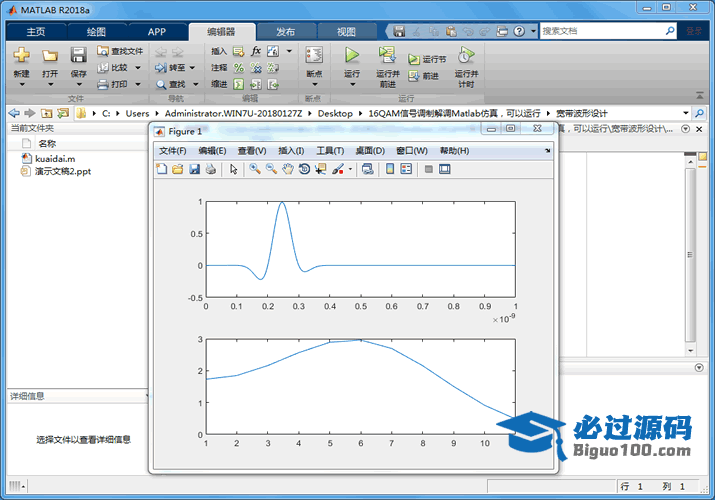Screen dimensions: 715x500
Task: Click Run and Time (运行并计时) icon
Action: pyautogui.click(x=466, y=55)
